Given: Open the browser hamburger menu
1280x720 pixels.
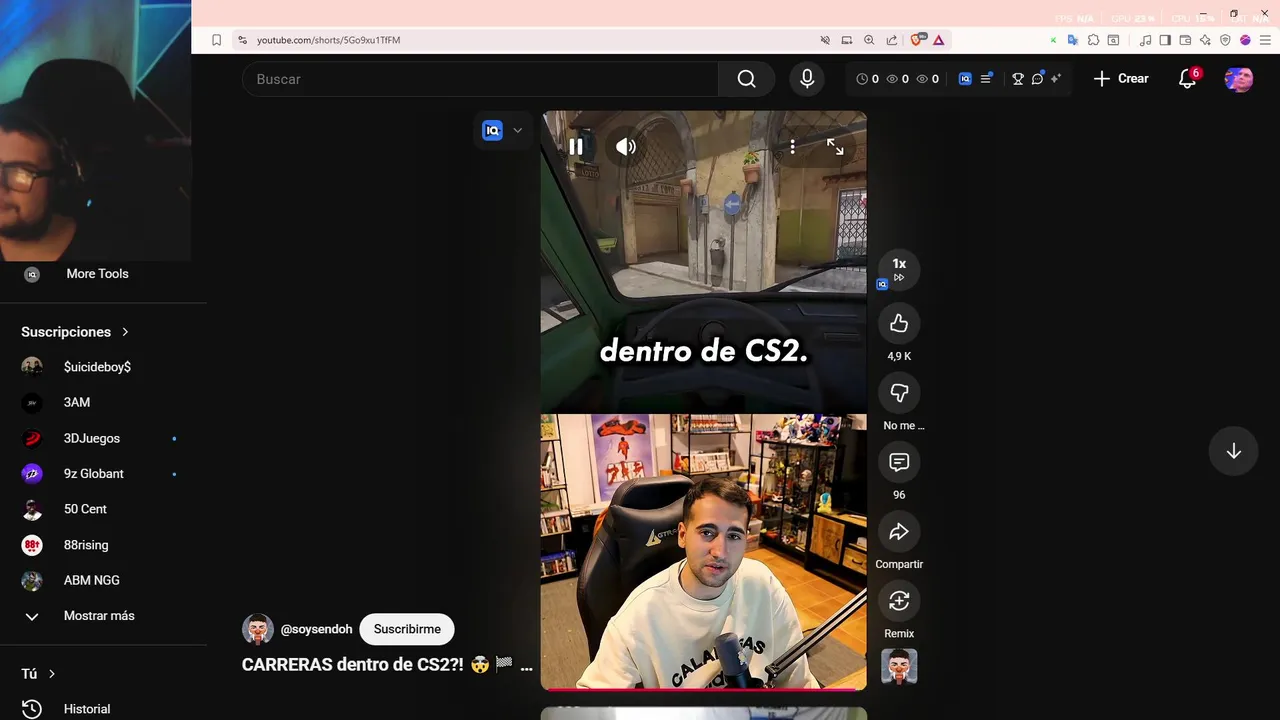Looking at the screenshot, I should [1264, 40].
